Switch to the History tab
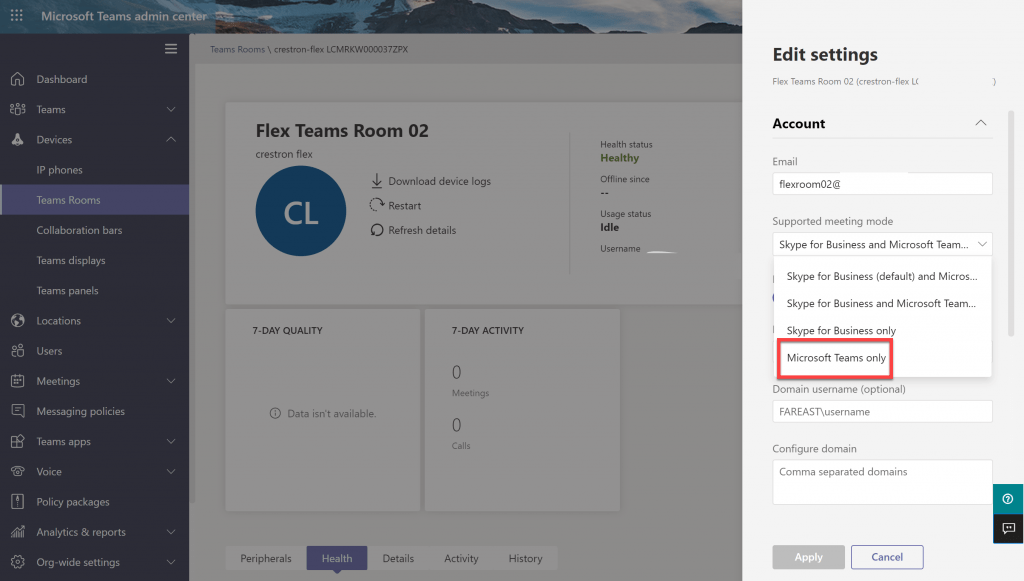The width and height of the screenshot is (1024, 581). tap(526, 558)
